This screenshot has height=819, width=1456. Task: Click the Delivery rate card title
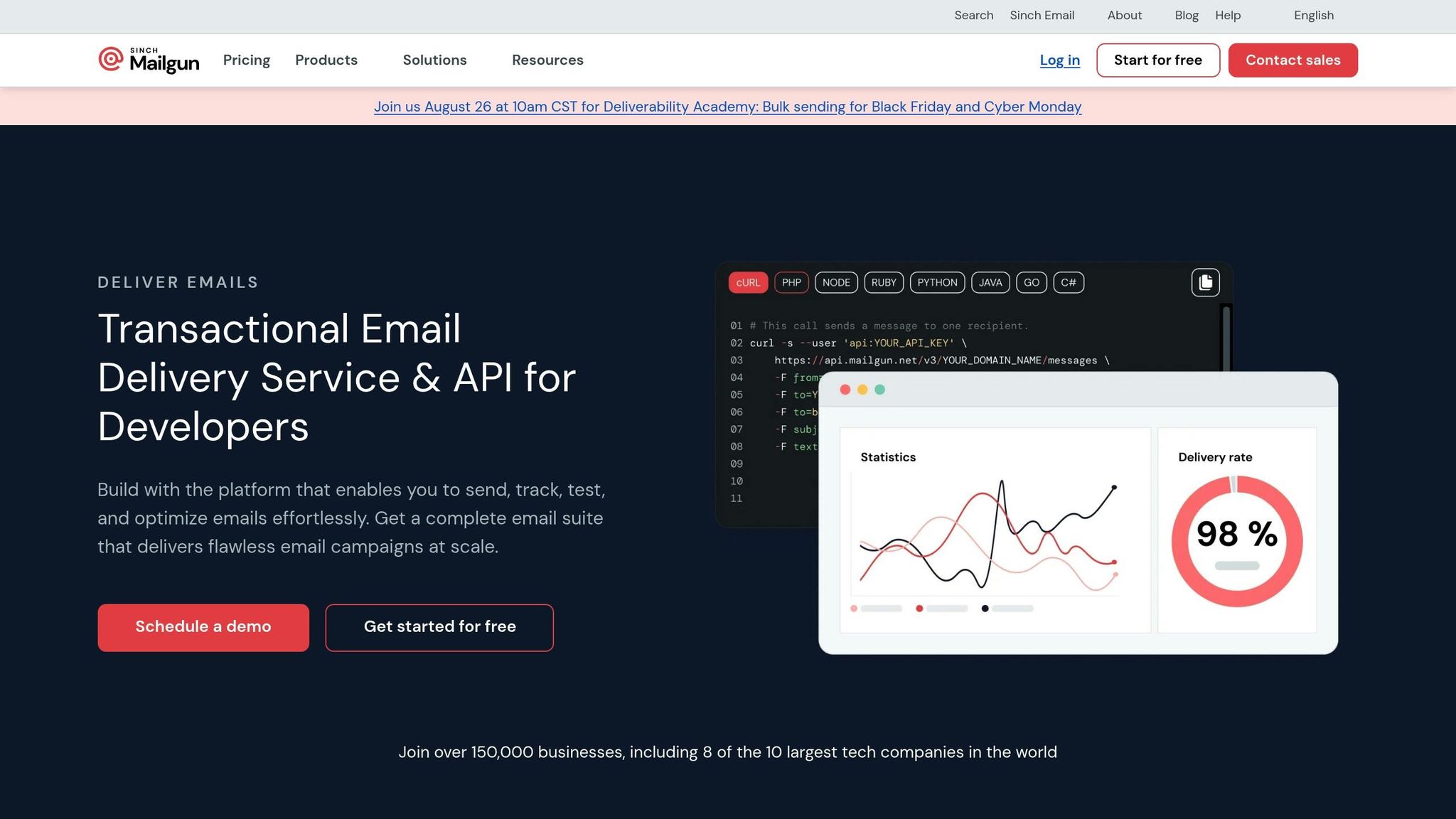coord(1215,457)
